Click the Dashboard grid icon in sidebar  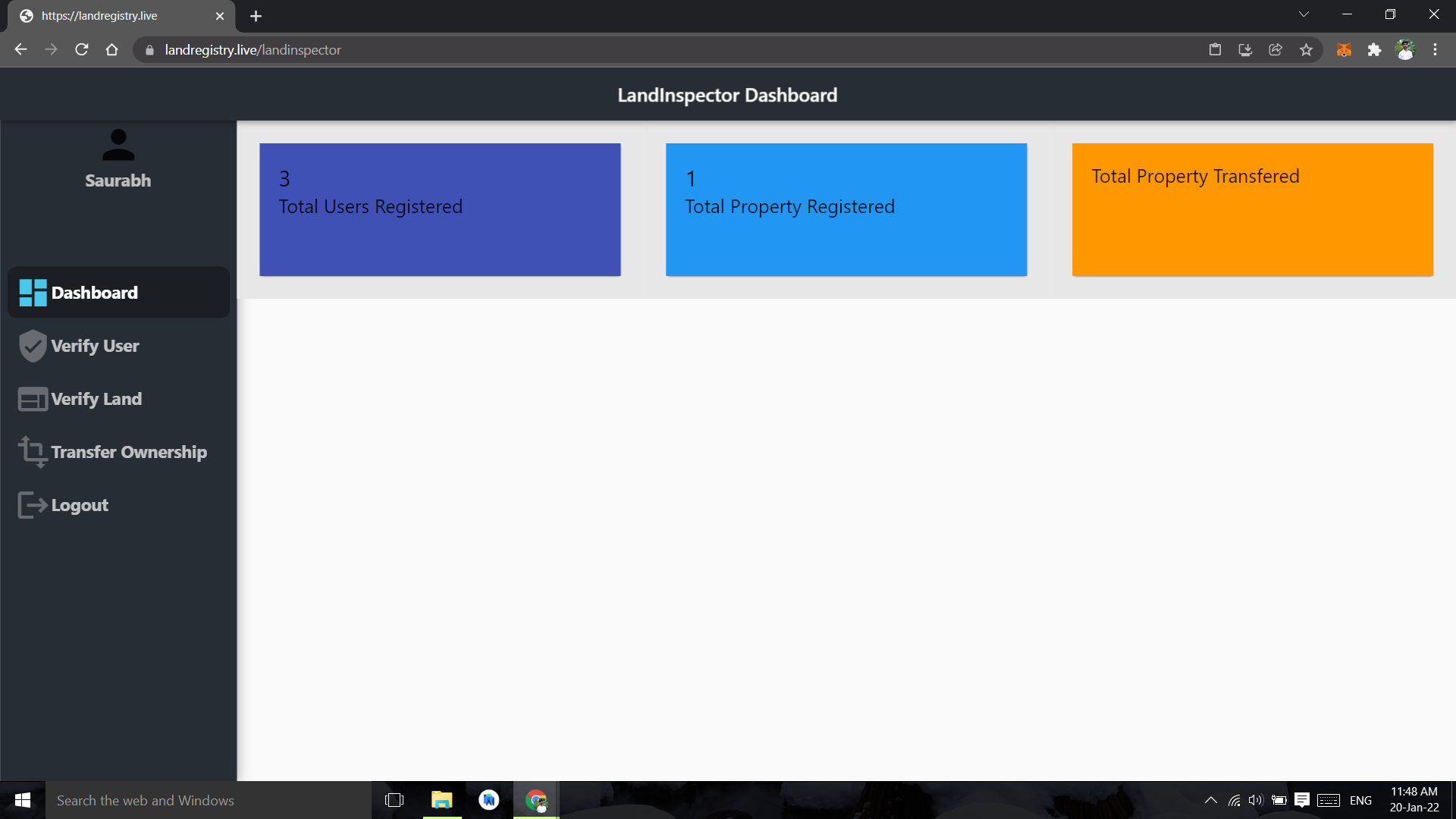click(33, 293)
